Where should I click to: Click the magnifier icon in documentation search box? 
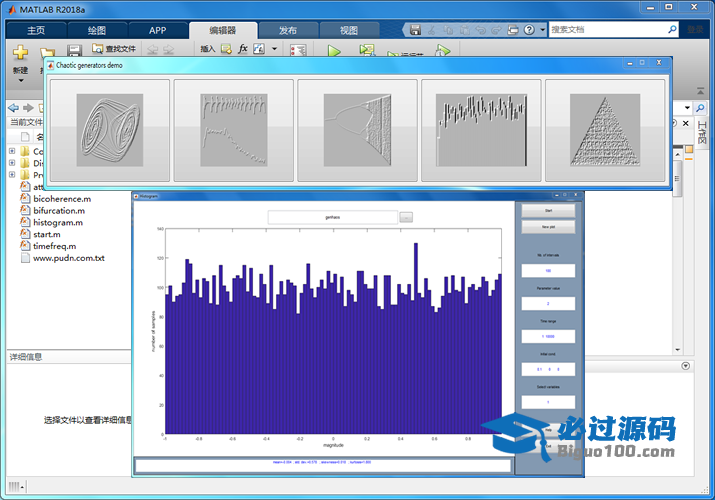coord(672,30)
